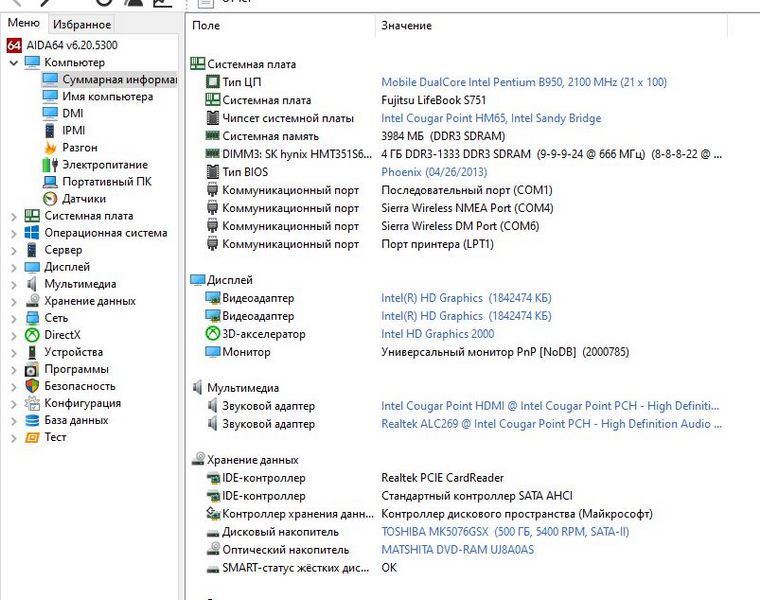
Task: Open the Sensors (Датчики) icon item
Action: (x=51, y=198)
